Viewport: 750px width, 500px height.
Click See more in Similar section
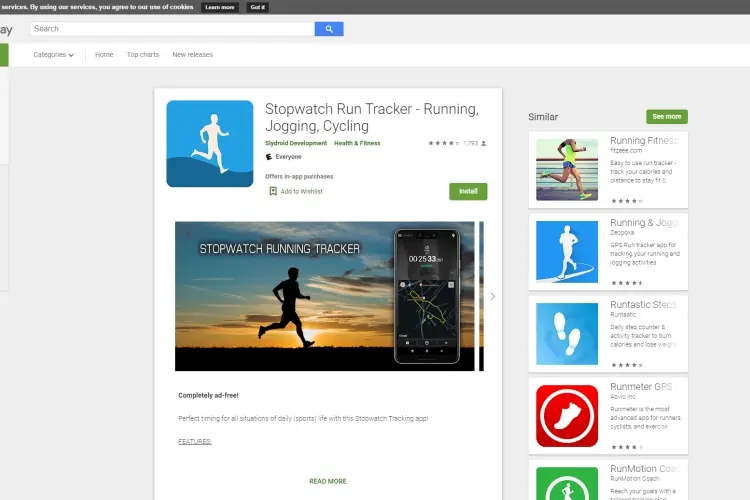(667, 117)
